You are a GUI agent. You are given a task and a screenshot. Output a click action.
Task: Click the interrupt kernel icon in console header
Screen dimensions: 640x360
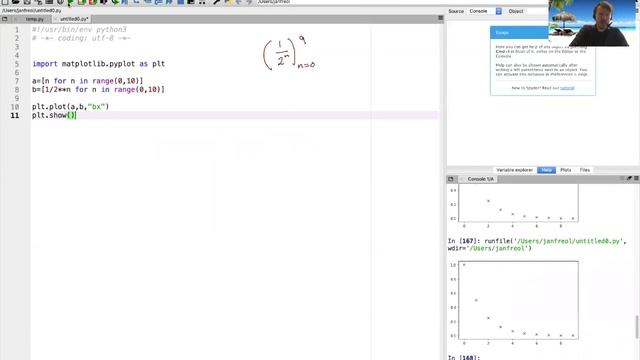click(622, 178)
